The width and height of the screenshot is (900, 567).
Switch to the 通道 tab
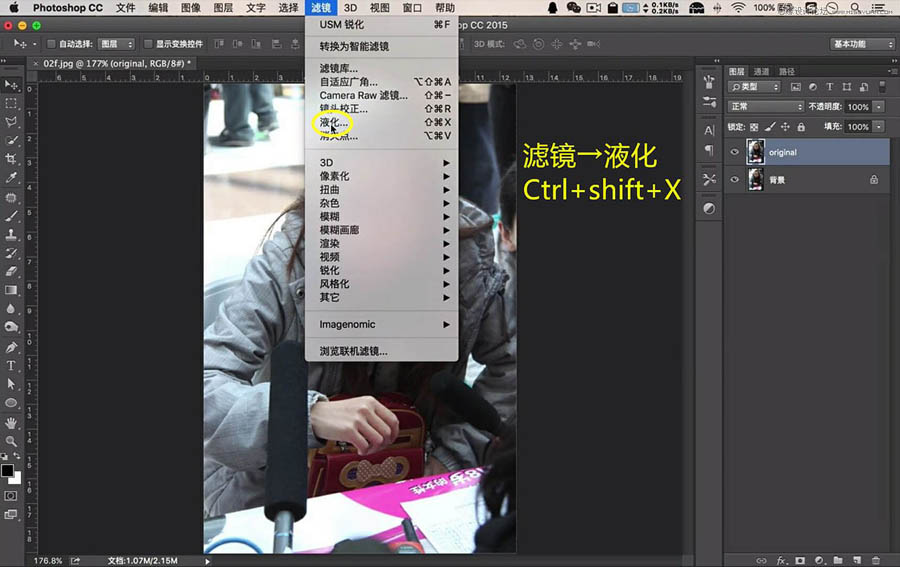point(761,72)
